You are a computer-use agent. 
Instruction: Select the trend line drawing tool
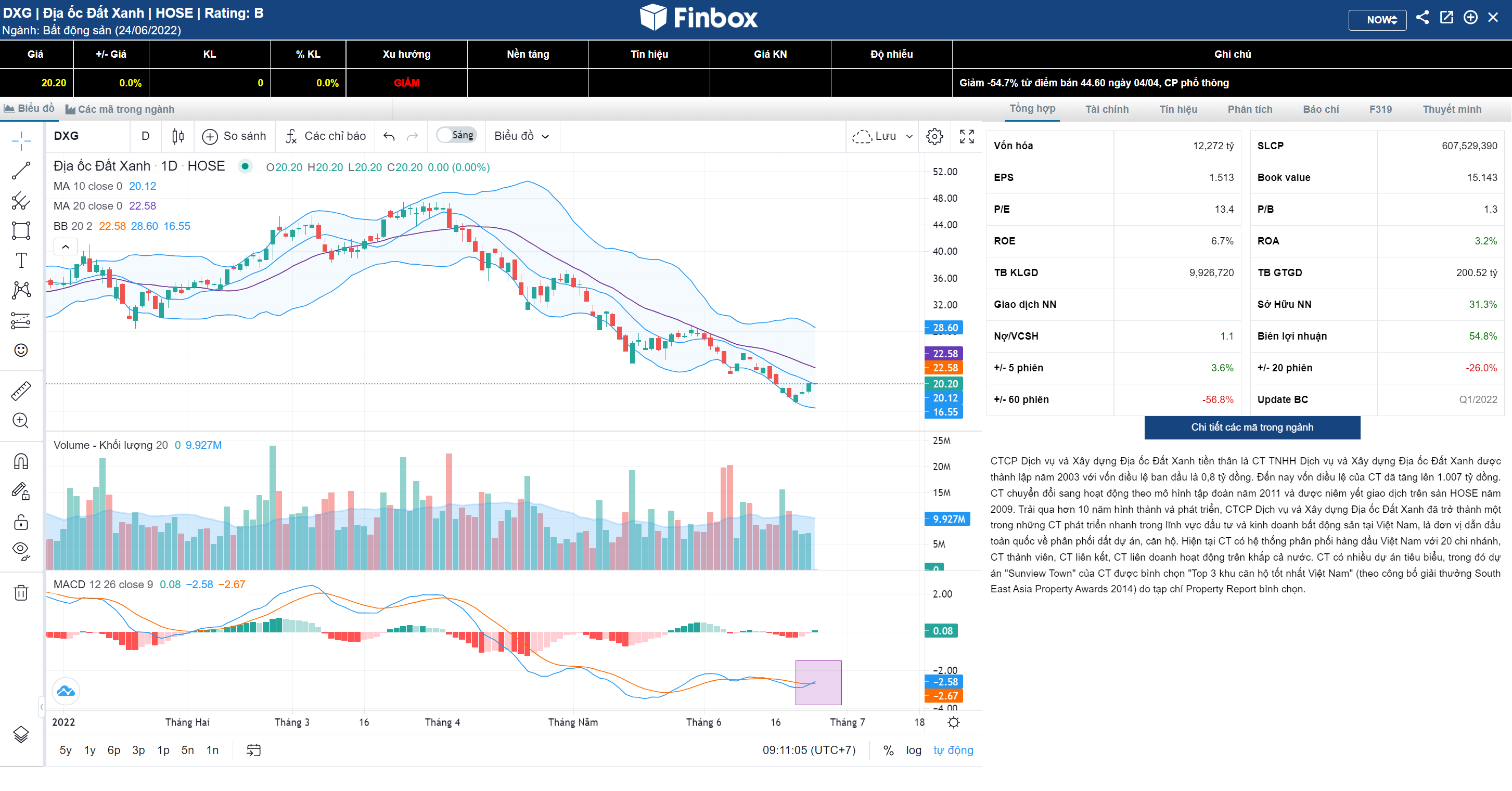click(21, 171)
